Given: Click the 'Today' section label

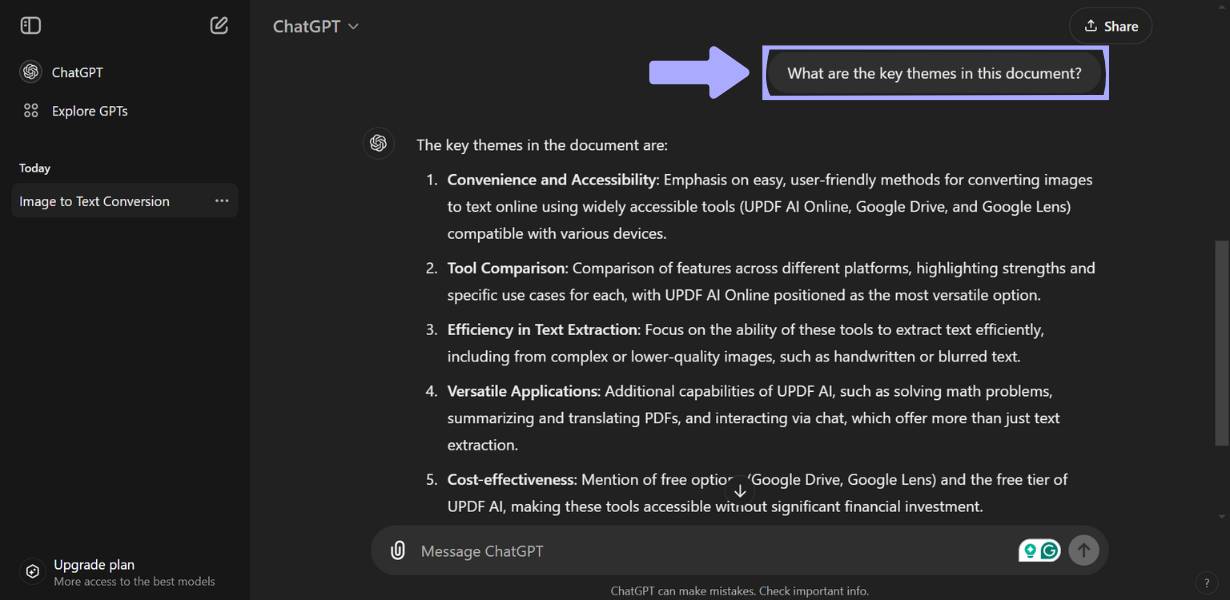Looking at the screenshot, I should click(35, 168).
